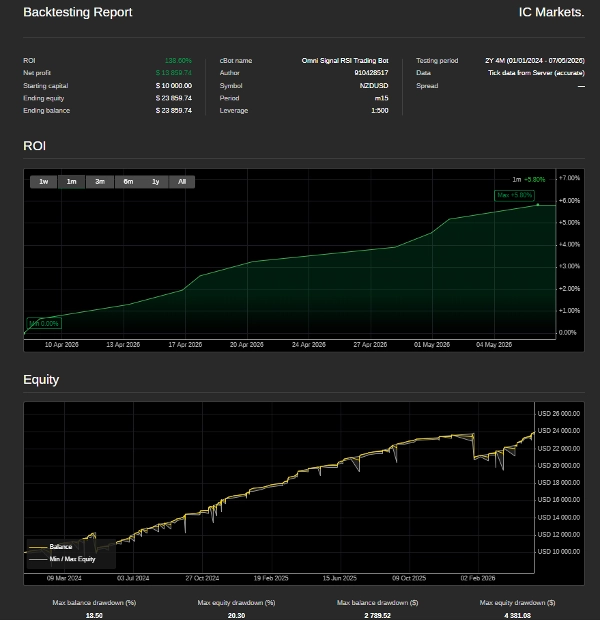Click the Leverage value 1:500
The image size is (600, 620).
(380, 111)
